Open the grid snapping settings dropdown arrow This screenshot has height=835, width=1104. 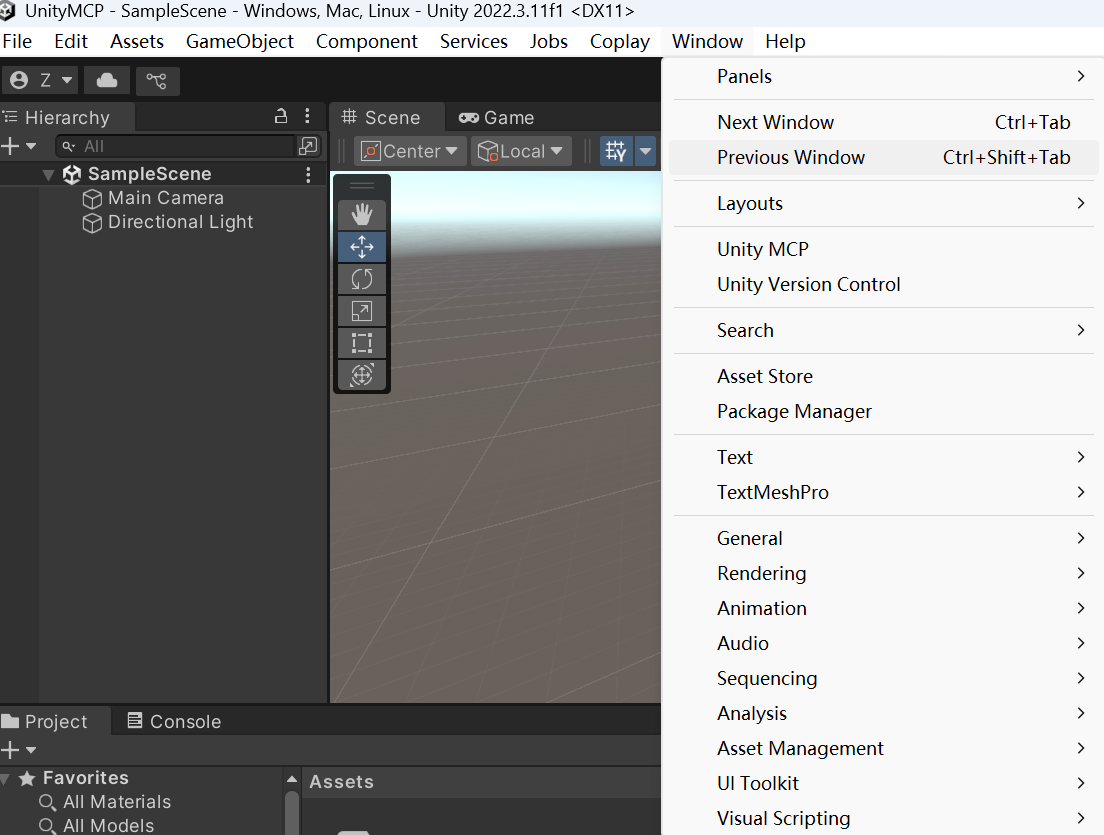[x=646, y=151]
